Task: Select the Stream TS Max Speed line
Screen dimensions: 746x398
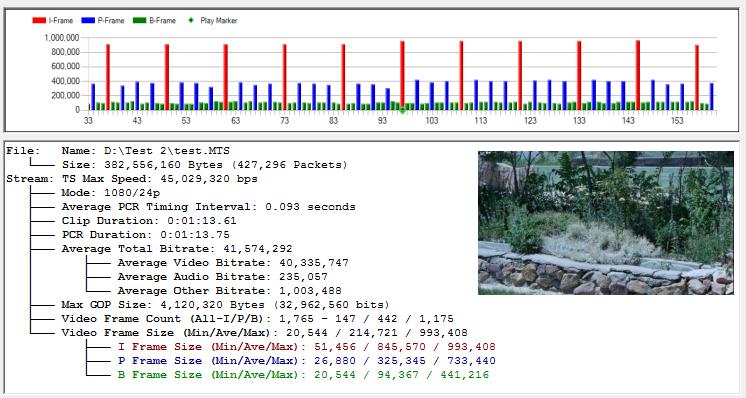Action: point(132,179)
